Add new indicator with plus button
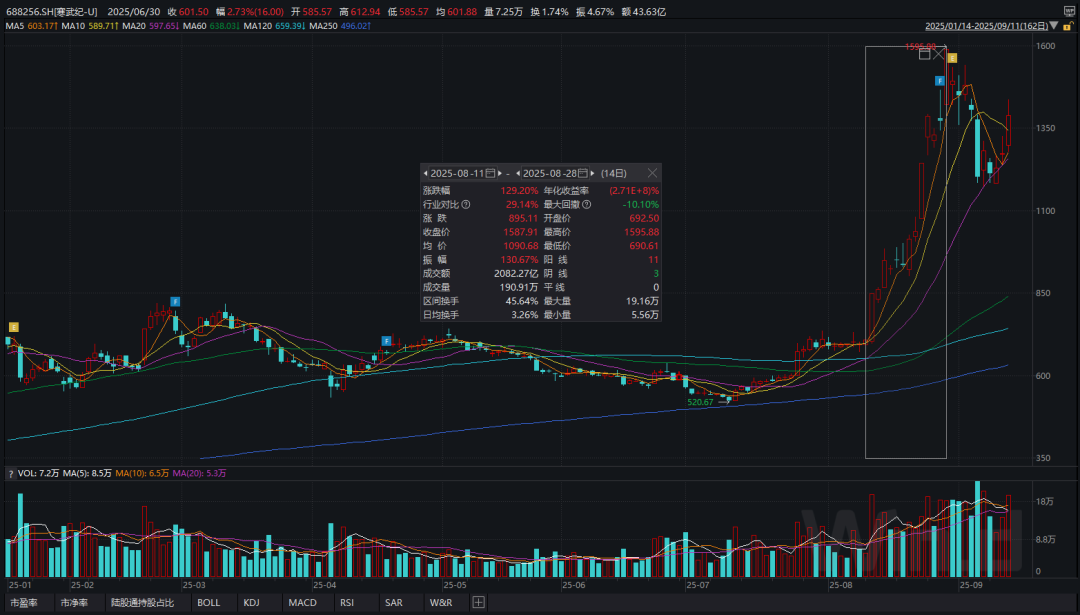The image size is (1080, 615). click(x=478, y=602)
